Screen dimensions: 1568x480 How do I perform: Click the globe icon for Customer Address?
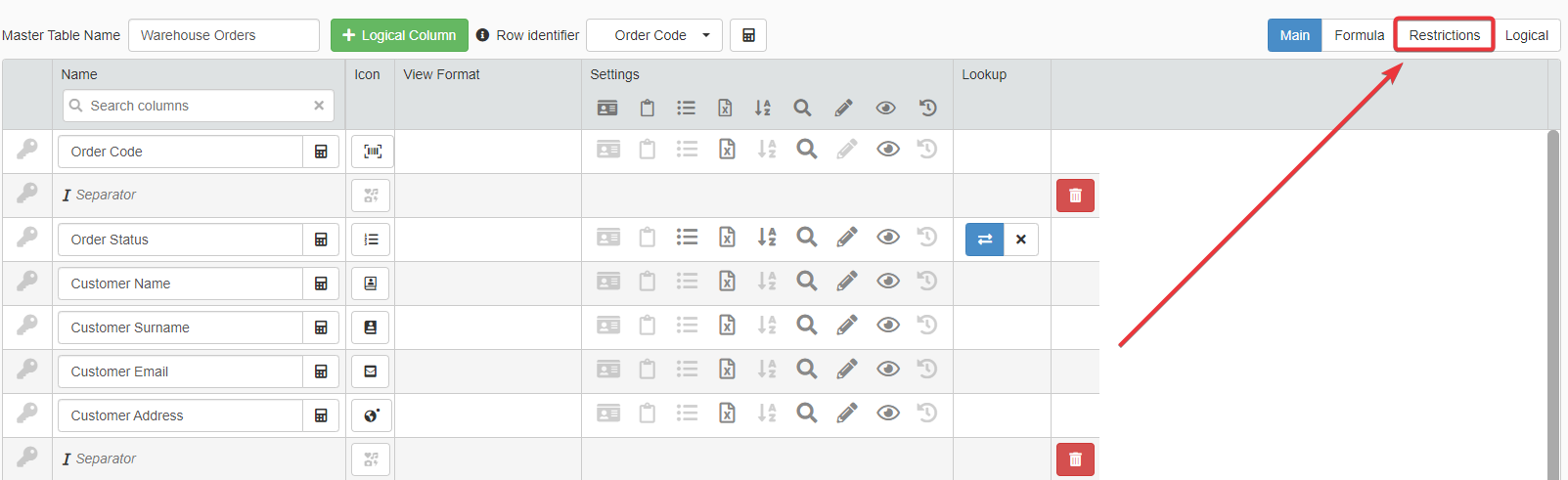point(372,415)
